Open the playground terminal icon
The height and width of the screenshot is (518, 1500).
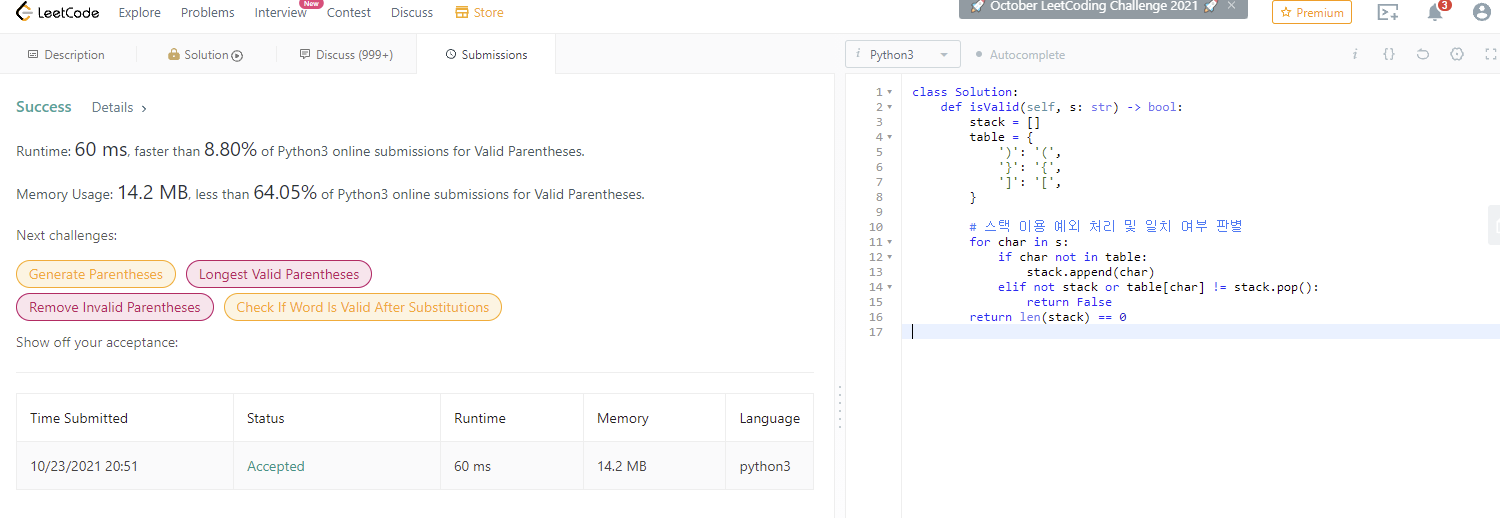pos(1388,13)
